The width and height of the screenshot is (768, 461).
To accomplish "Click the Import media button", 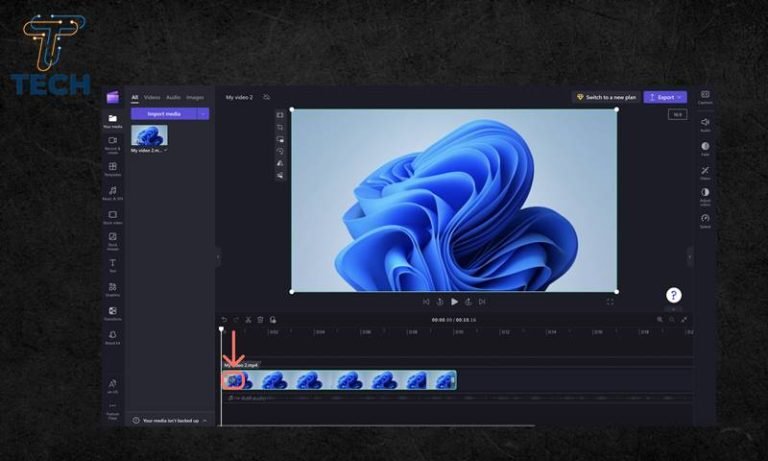I will [164, 114].
